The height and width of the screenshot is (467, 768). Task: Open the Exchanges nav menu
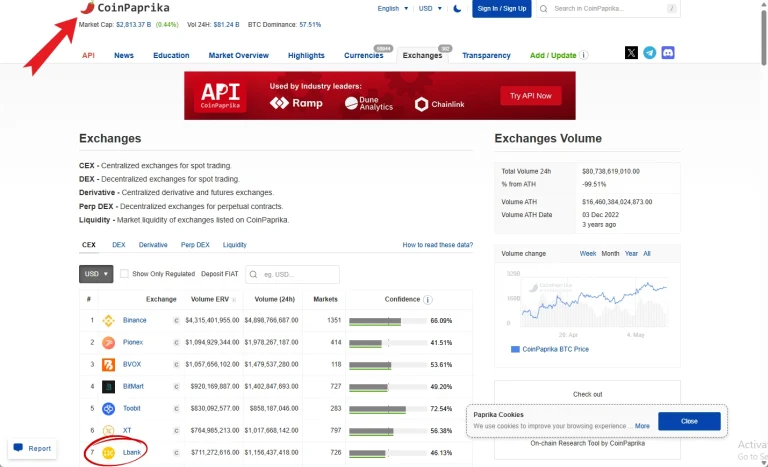click(x=422, y=55)
